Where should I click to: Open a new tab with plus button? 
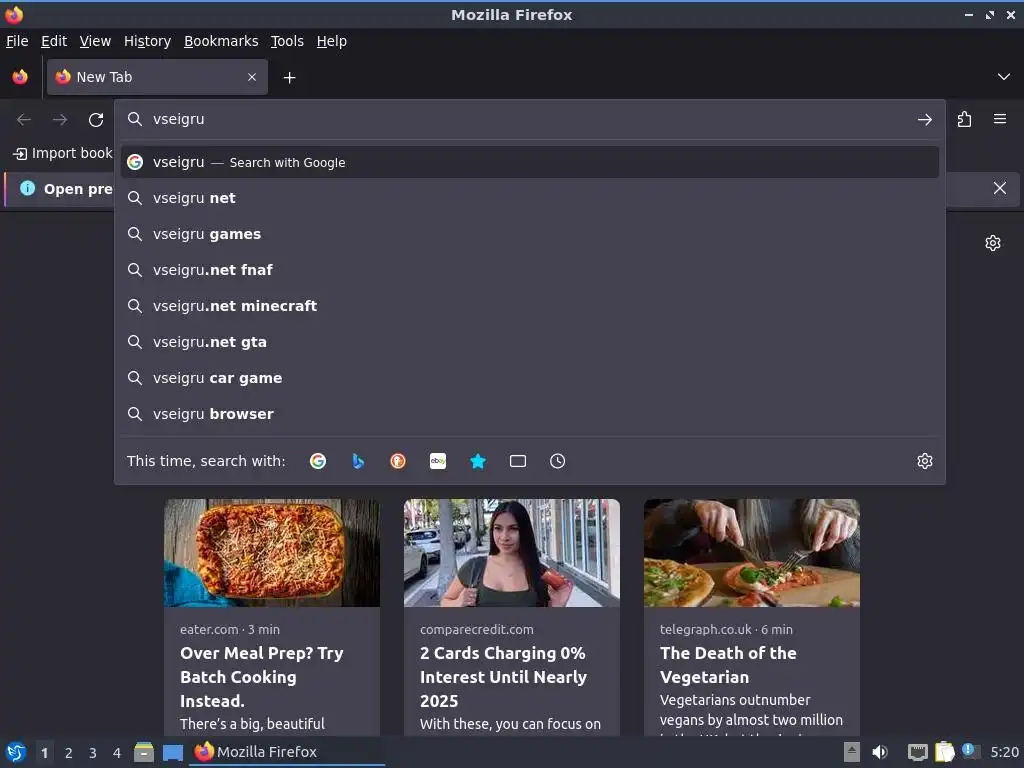[289, 78]
